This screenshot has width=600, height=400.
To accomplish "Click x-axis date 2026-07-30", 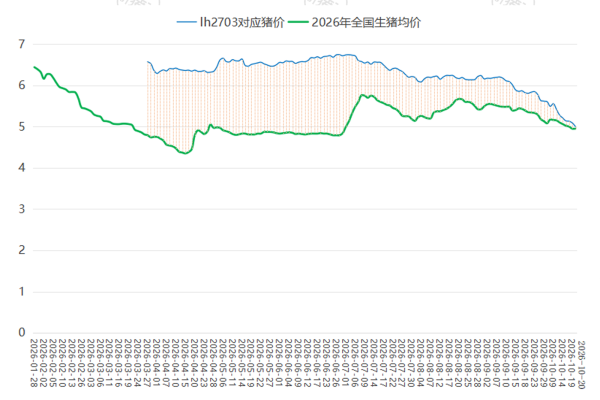I will point(411,363).
